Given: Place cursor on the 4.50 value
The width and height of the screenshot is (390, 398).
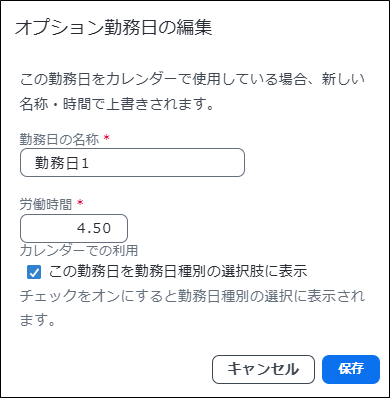Looking at the screenshot, I should [94, 228].
